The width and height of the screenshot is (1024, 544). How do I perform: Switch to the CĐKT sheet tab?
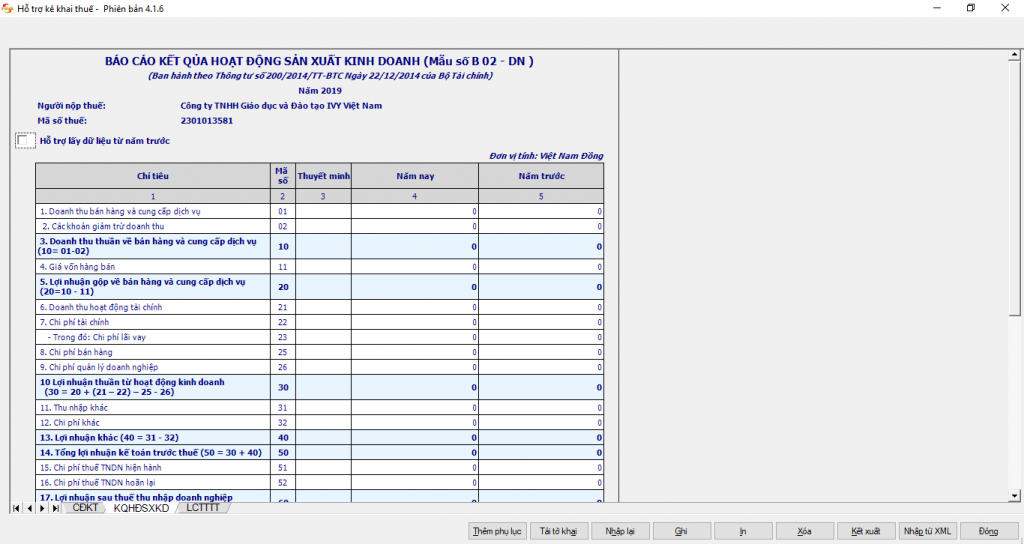[85, 508]
